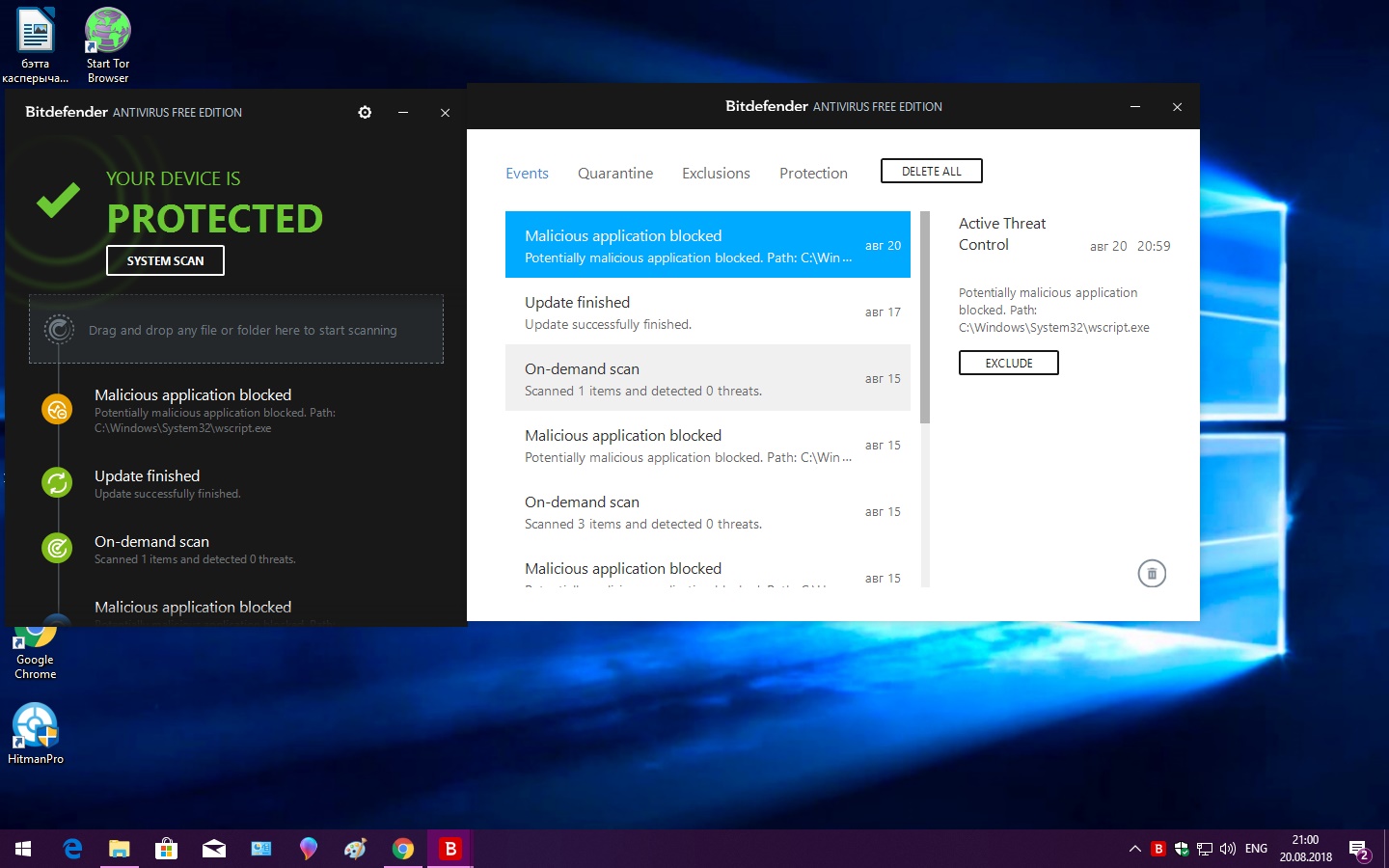This screenshot has width=1389, height=868.
Task: Open volume control in system tray
Action: (1228, 849)
